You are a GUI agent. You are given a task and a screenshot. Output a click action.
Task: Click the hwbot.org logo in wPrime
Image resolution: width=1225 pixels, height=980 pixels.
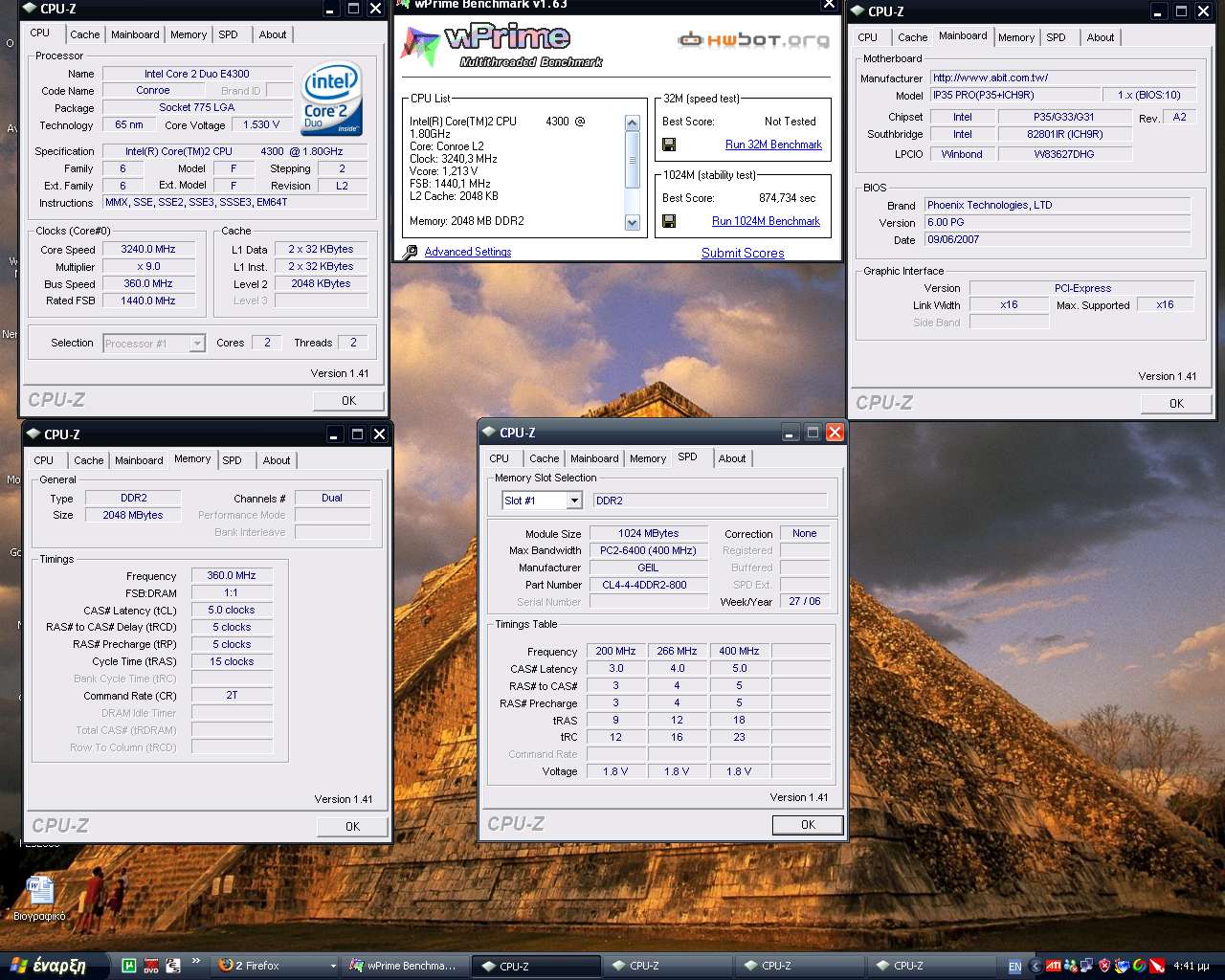click(x=753, y=40)
